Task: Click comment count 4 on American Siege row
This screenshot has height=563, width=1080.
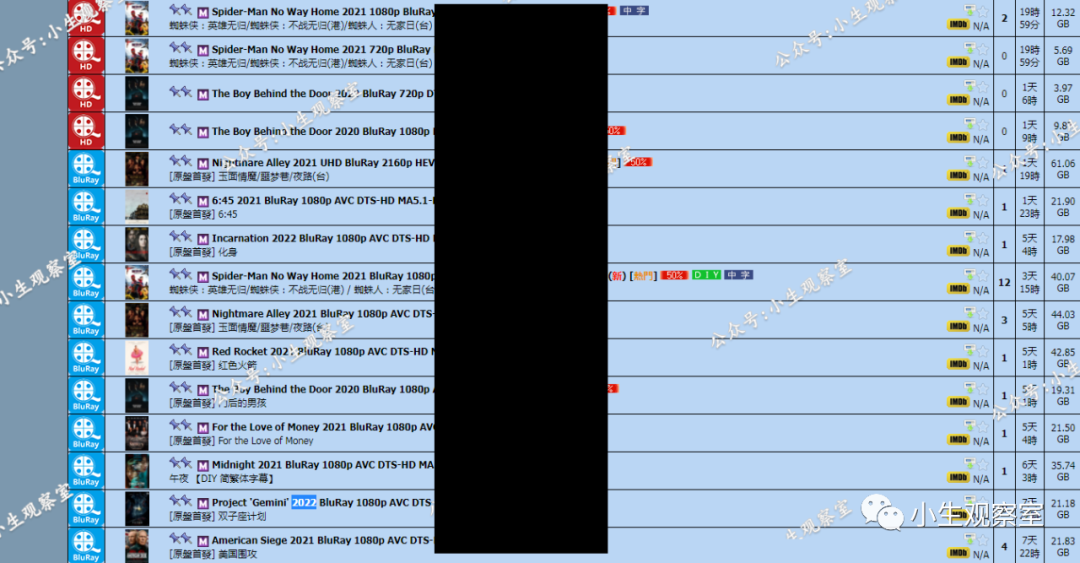Action: pyautogui.click(x=1004, y=546)
